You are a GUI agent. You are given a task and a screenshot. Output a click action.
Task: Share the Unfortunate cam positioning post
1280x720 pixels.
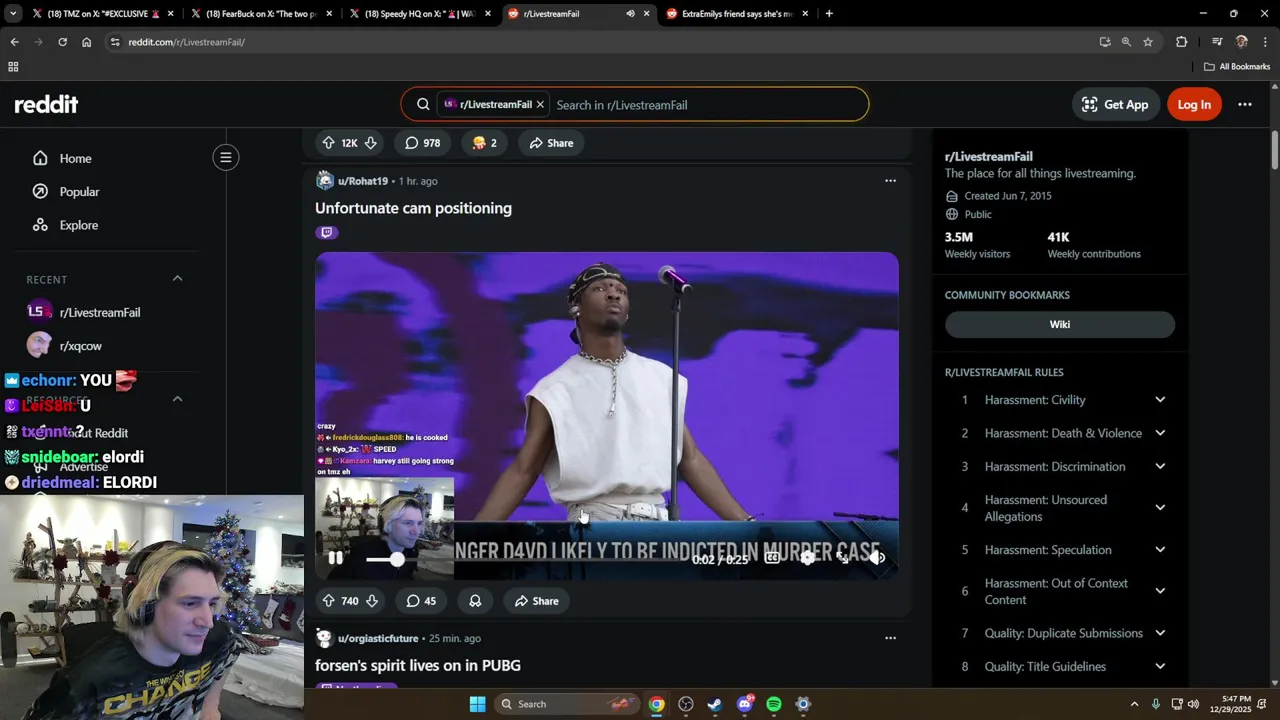click(x=536, y=601)
